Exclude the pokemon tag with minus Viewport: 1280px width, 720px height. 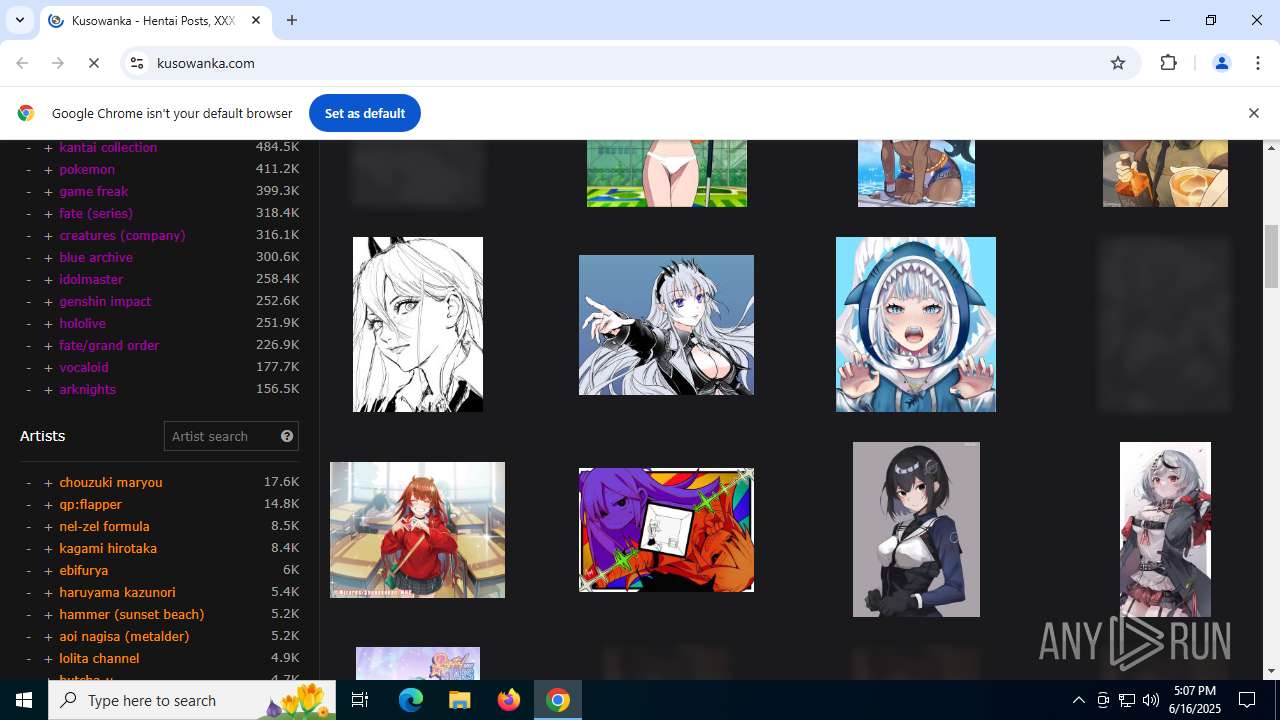pos(28,170)
